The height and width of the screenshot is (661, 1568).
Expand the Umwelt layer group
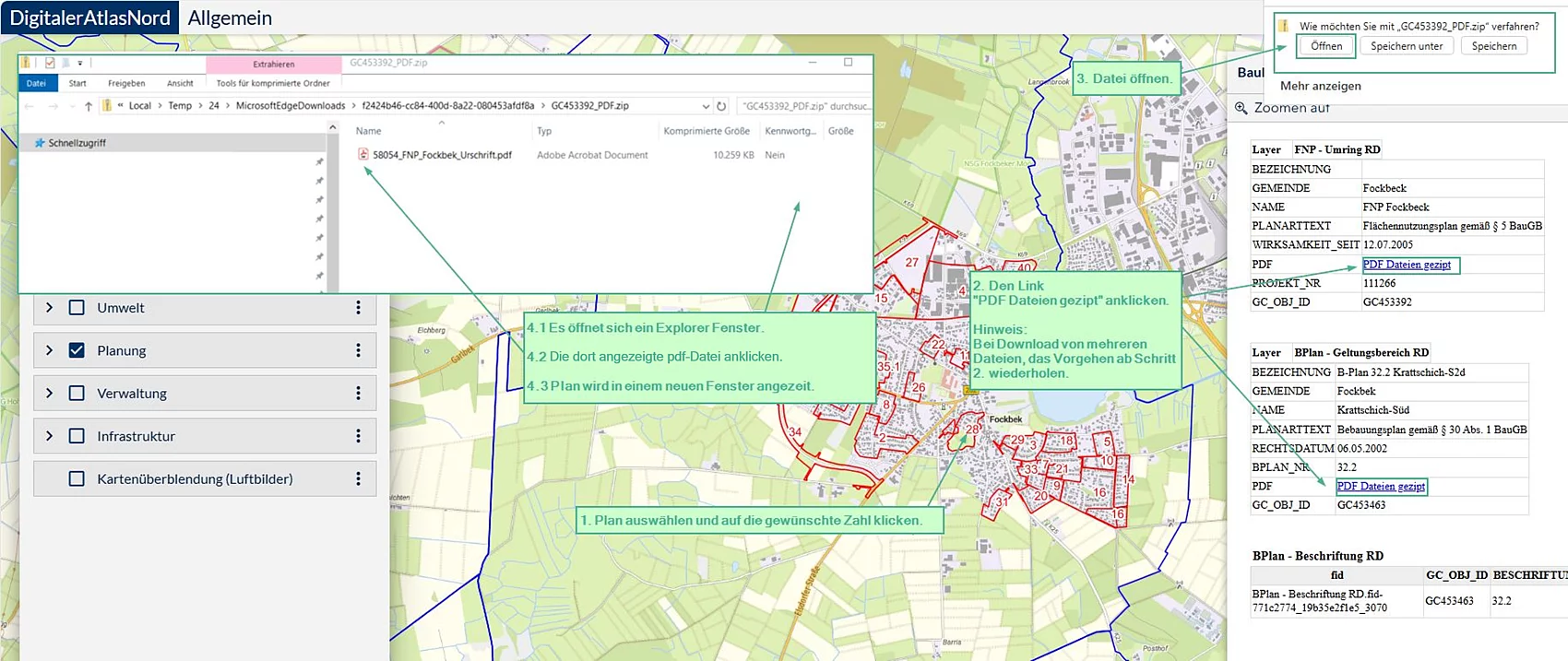pos(49,308)
